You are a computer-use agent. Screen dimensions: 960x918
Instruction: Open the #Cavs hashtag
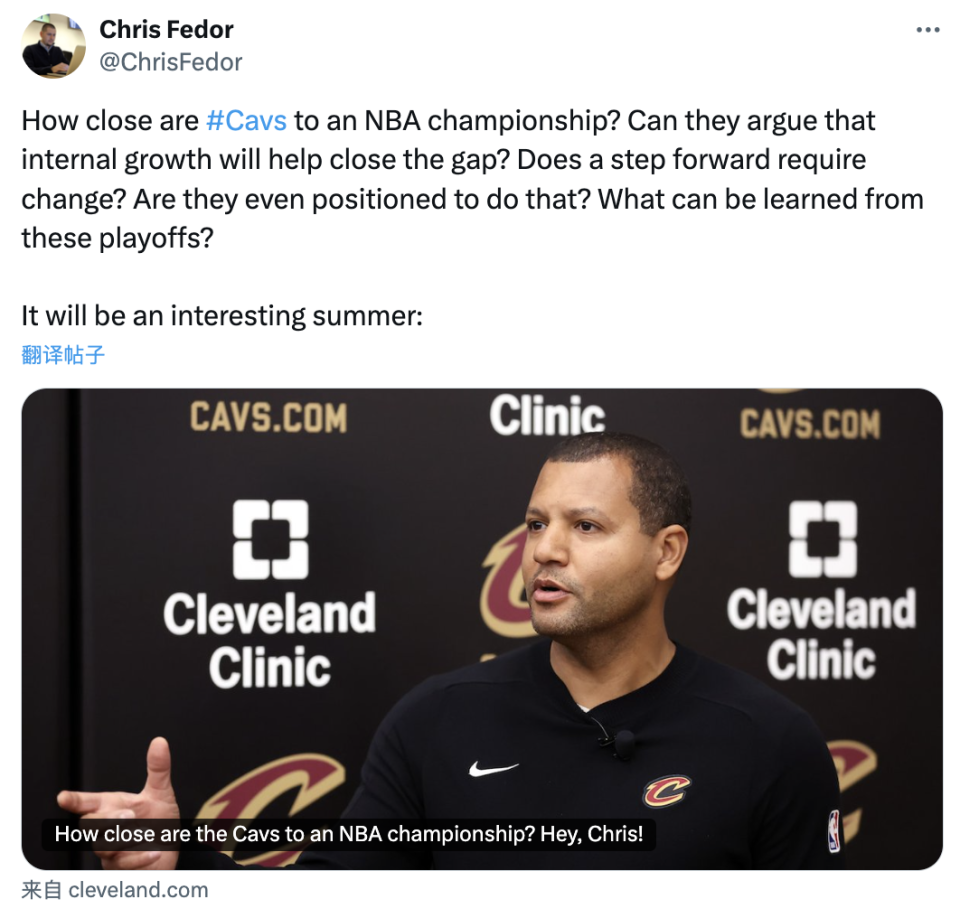pos(246,121)
